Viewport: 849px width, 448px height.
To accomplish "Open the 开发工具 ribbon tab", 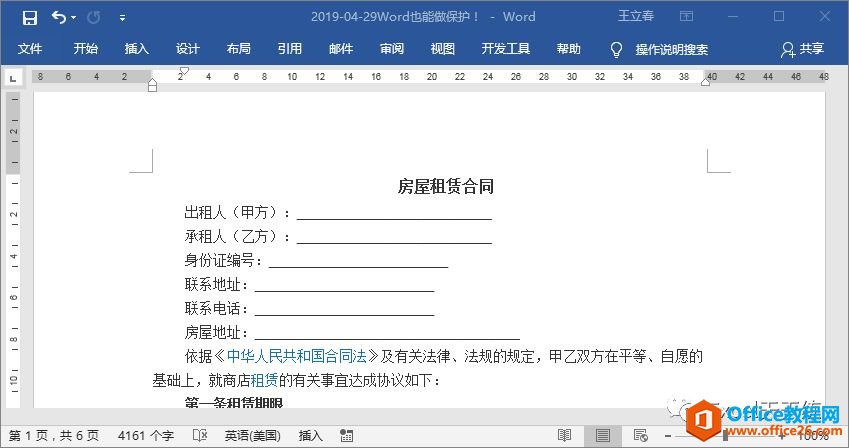I will pos(505,49).
